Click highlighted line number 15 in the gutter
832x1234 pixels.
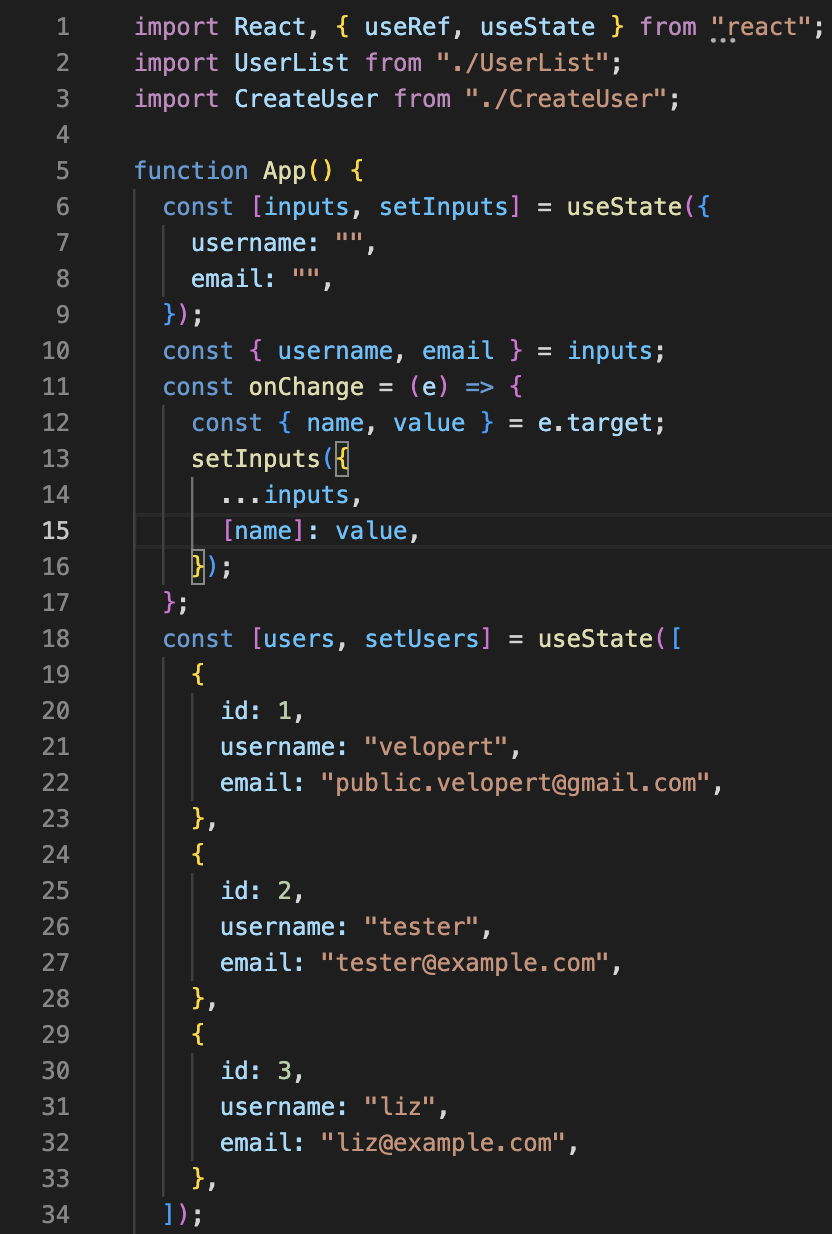56,531
